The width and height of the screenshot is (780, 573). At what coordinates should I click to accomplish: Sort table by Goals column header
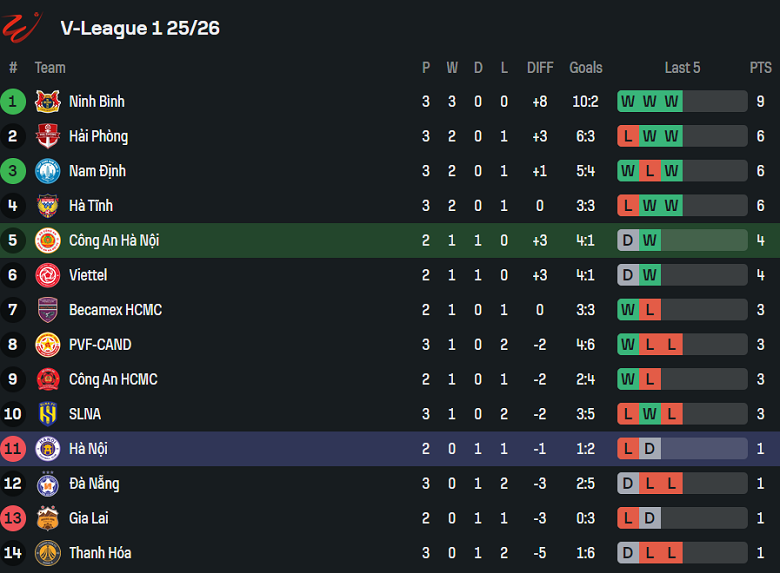pos(585,68)
